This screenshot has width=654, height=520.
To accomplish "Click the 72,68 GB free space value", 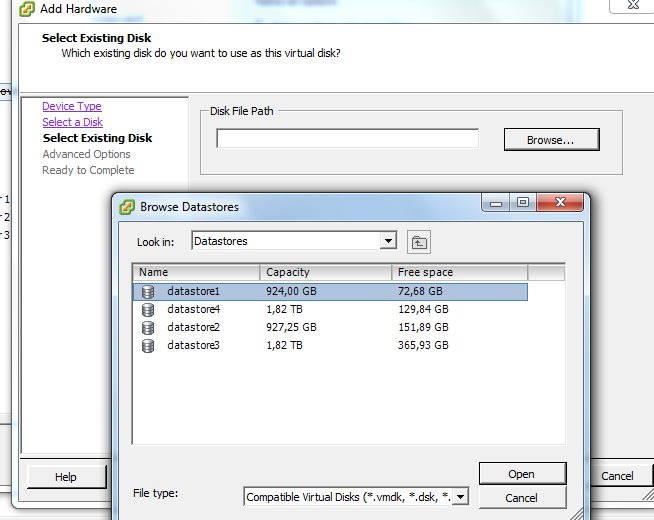I will 420,291.
